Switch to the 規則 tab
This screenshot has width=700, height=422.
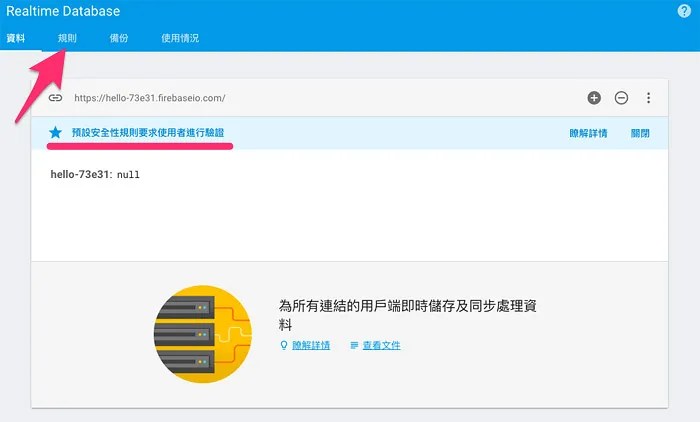pyautogui.click(x=67, y=38)
